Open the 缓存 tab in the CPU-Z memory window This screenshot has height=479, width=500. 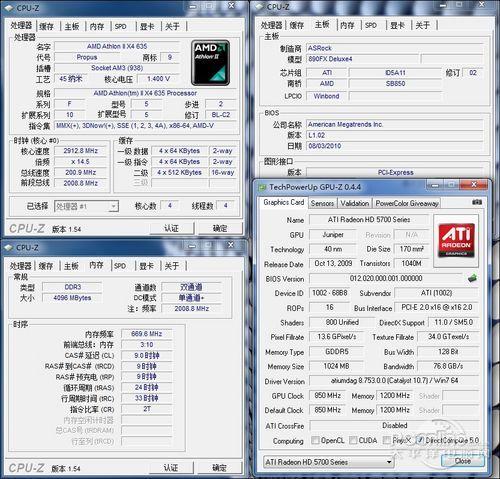(x=46, y=266)
